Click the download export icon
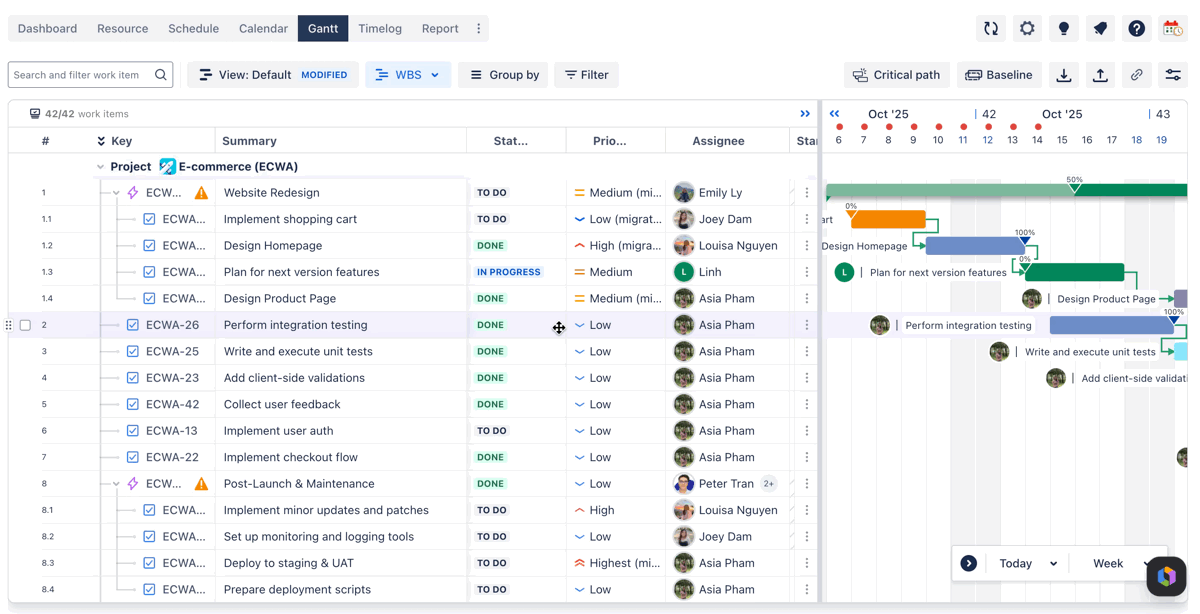 [1064, 75]
